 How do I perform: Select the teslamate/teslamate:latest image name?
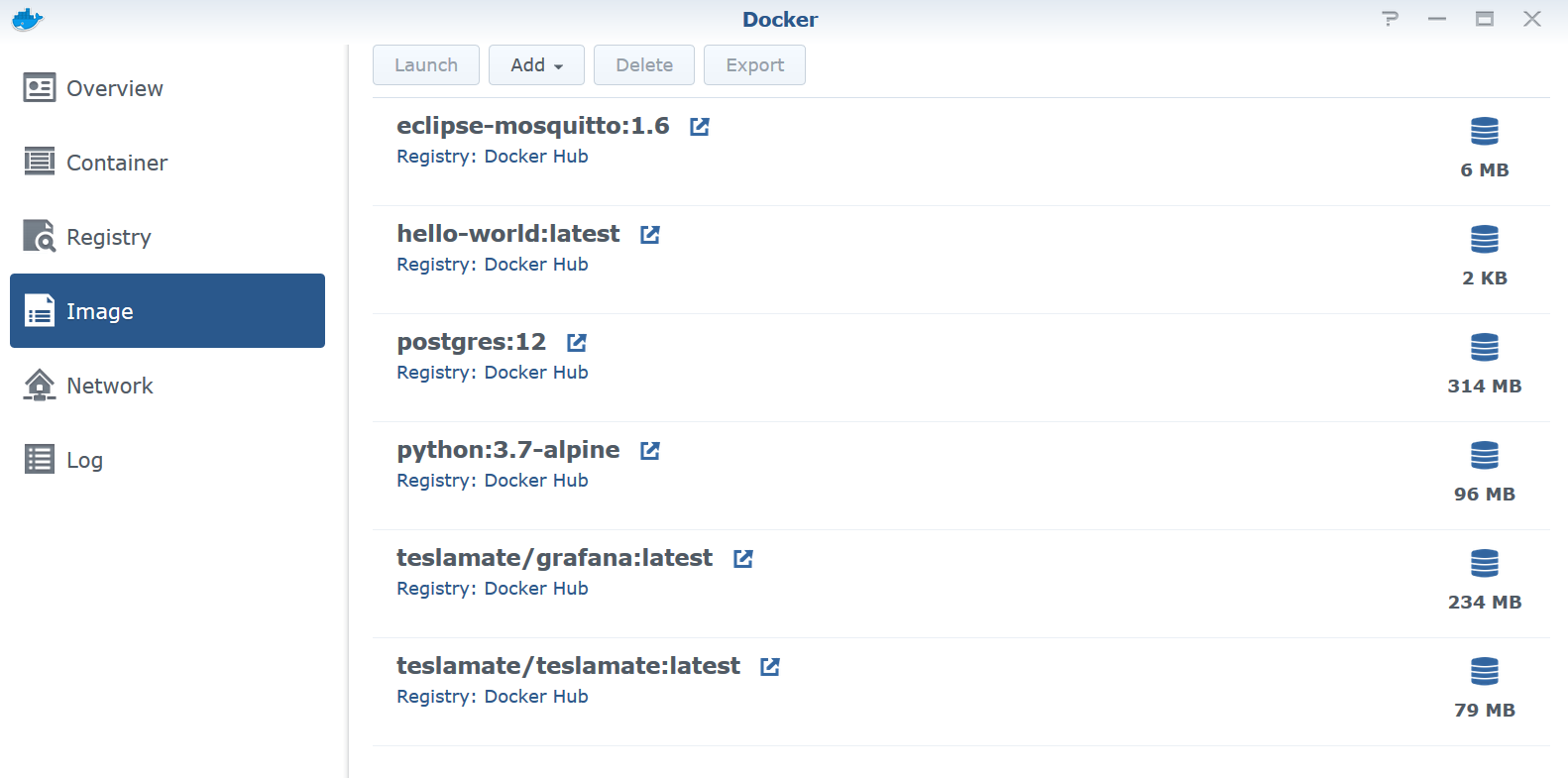(x=569, y=666)
